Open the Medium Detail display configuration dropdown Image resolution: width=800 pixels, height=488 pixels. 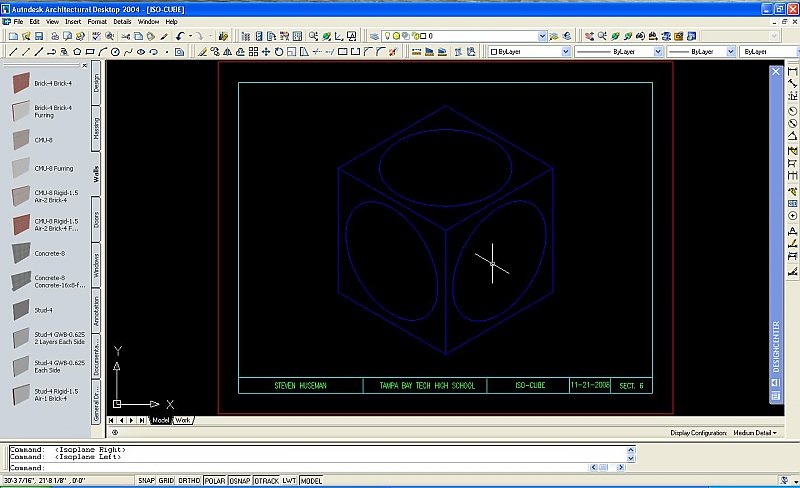755,433
